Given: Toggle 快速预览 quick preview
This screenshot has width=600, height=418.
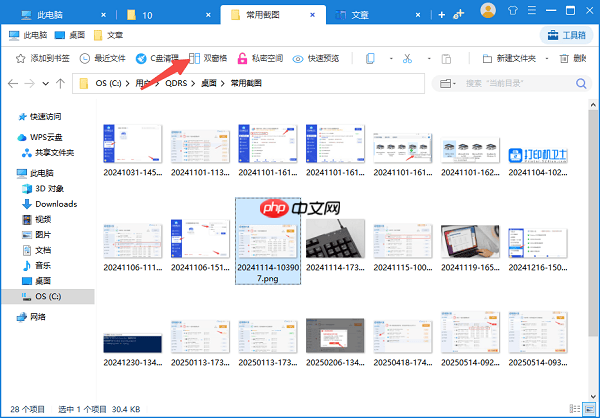Looking at the screenshot, I should pos(316,59).
